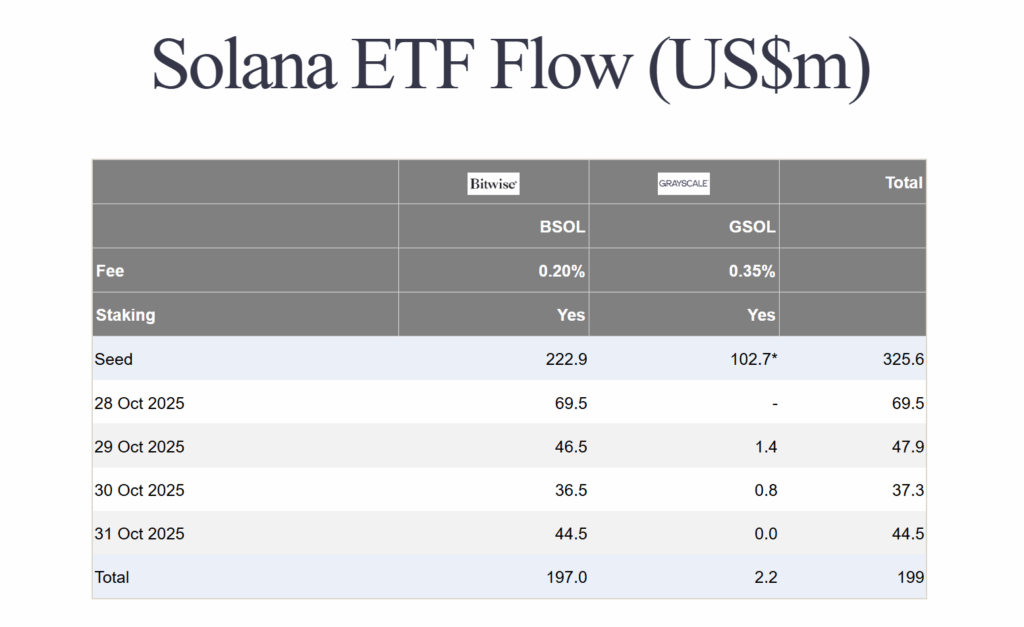Select the Grayscale seed value 102.7*
This screenshot has height=627, width=1024.
click(754, 359)
